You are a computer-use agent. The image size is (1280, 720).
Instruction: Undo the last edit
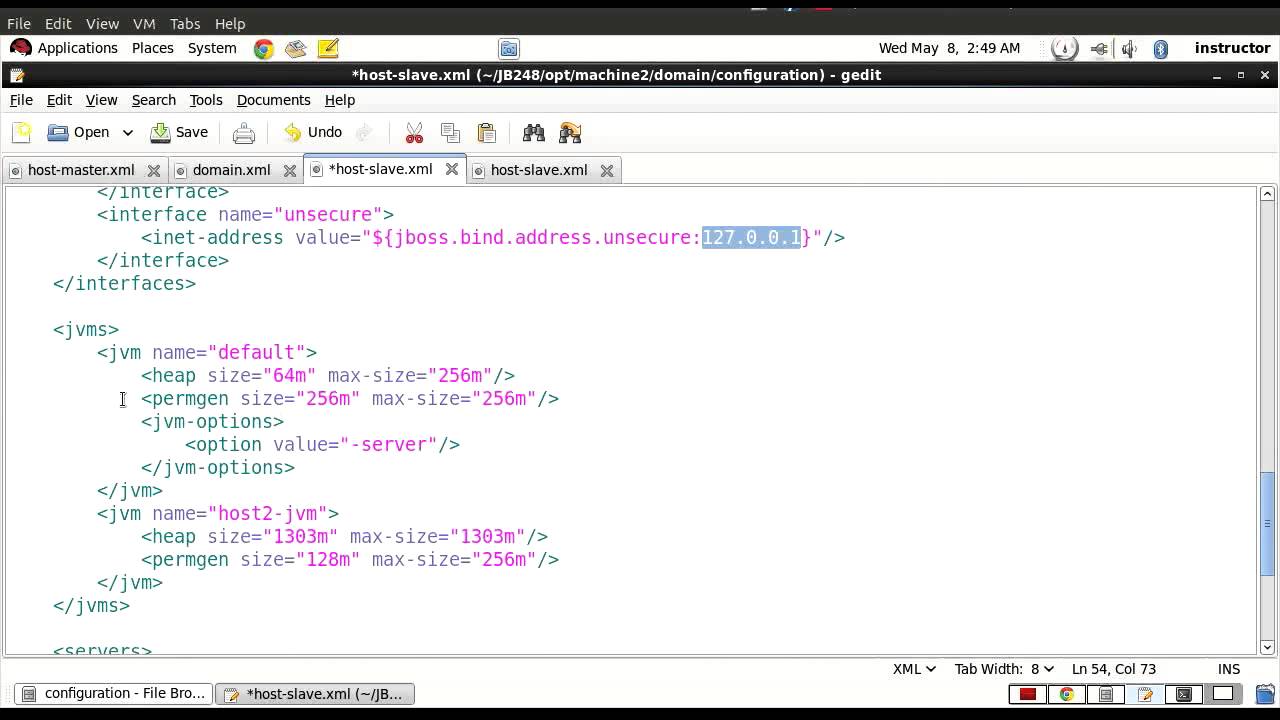(313, 132)
